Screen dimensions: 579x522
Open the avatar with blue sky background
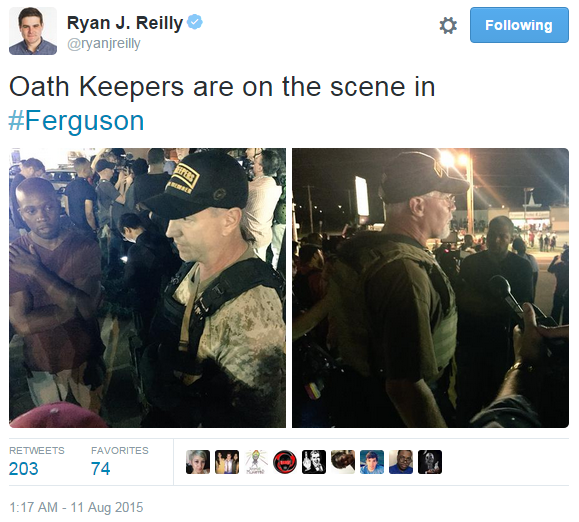click(x=372, y=462)
